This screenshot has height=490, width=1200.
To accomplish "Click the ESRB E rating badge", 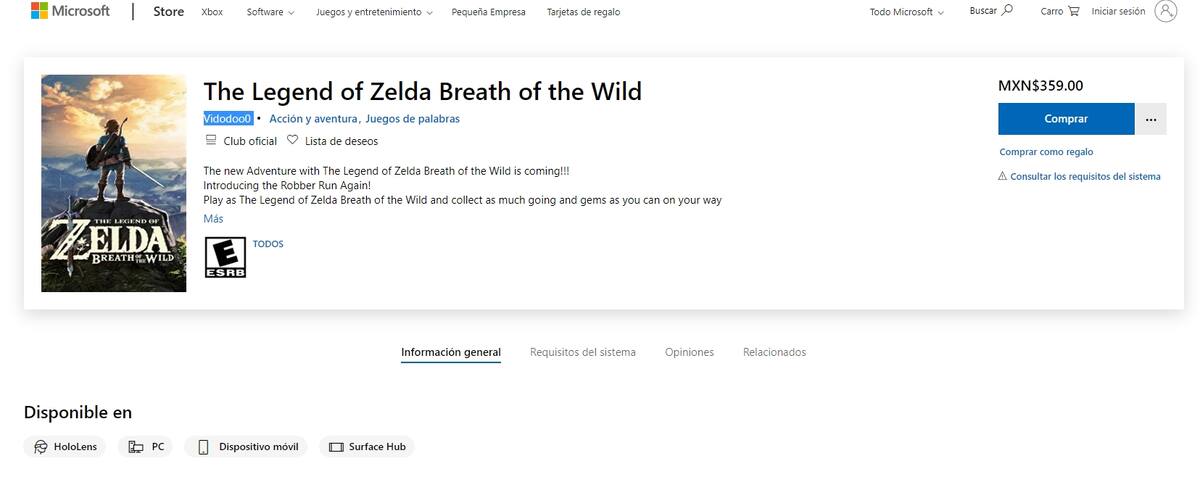I will click(225, 257).
